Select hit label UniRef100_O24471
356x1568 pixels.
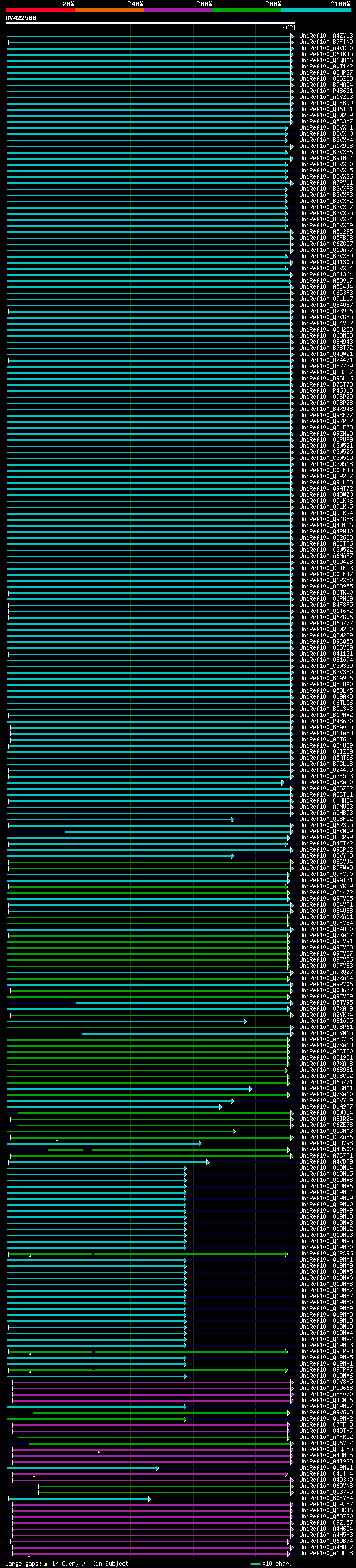pyautogui.click(x=326, y=360)
